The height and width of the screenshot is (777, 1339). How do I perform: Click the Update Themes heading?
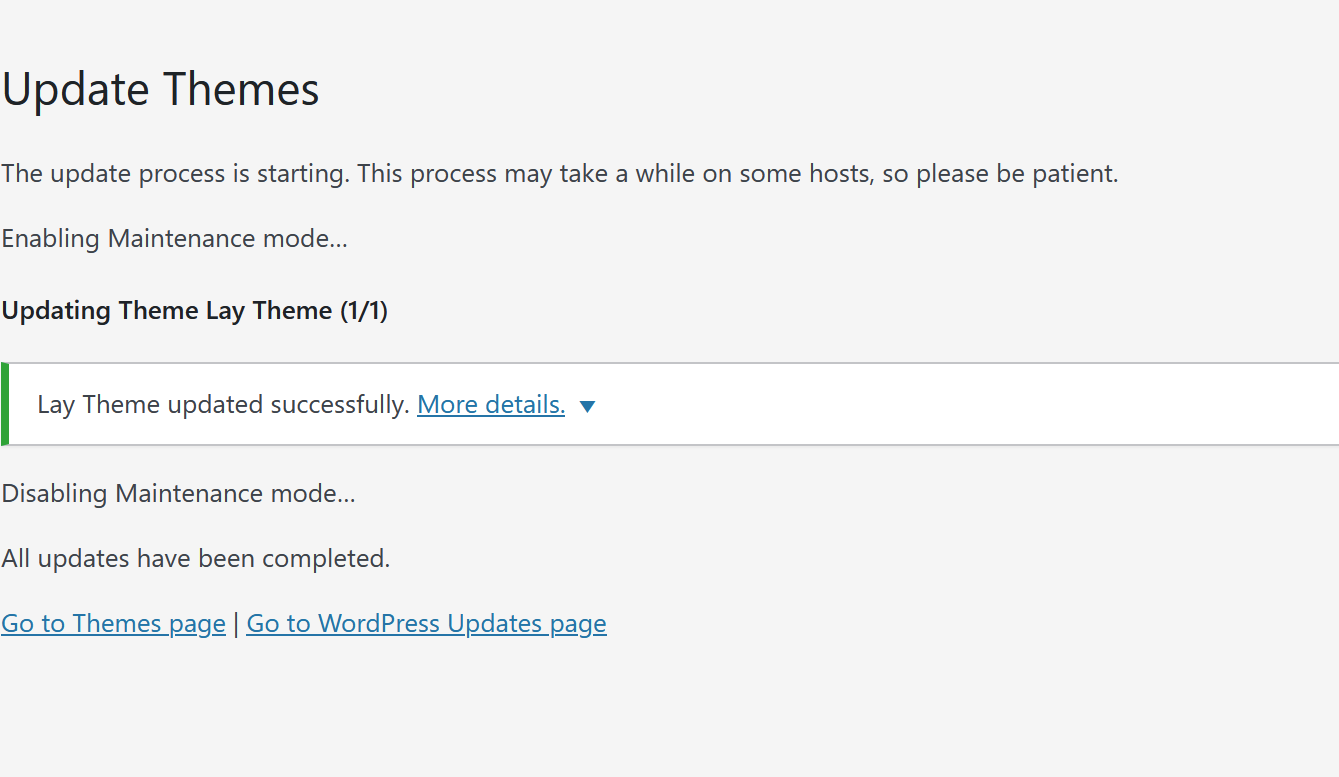click(161, 90)
